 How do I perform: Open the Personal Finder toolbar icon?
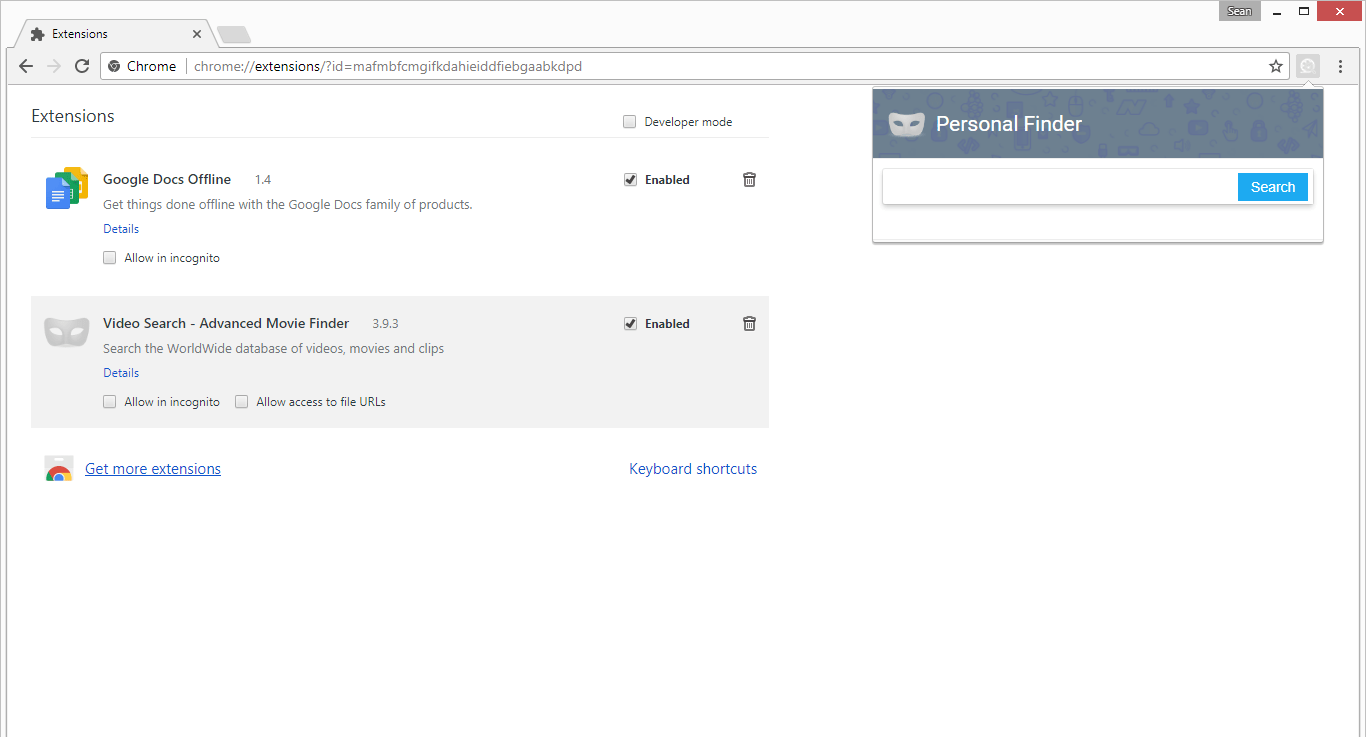(1308, 66)
